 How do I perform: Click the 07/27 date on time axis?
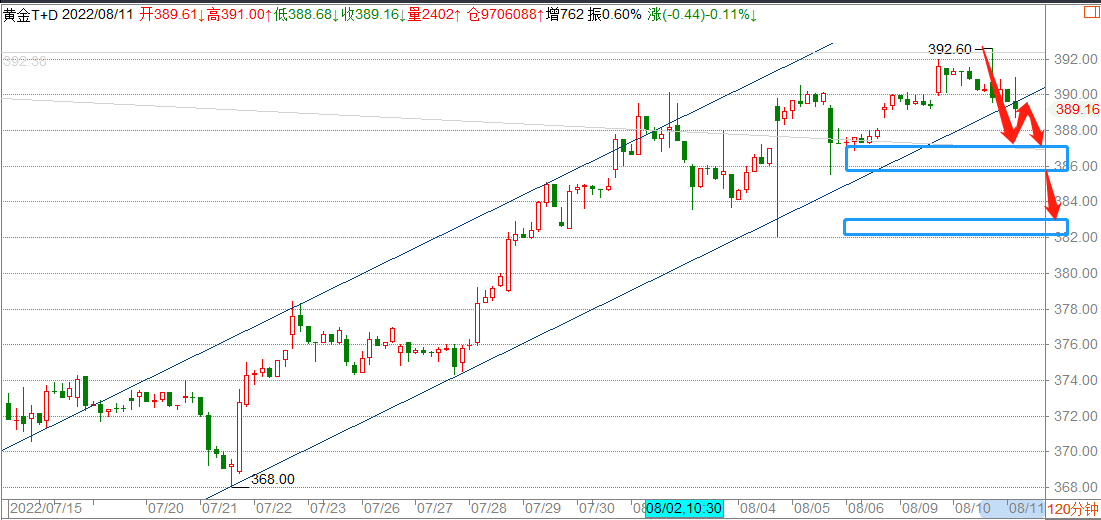coord(434,507)
